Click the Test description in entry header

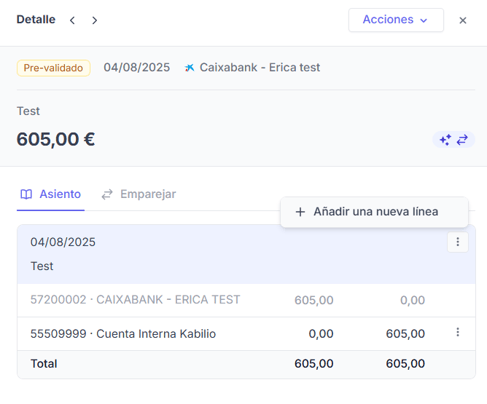(x=42, y=266)
